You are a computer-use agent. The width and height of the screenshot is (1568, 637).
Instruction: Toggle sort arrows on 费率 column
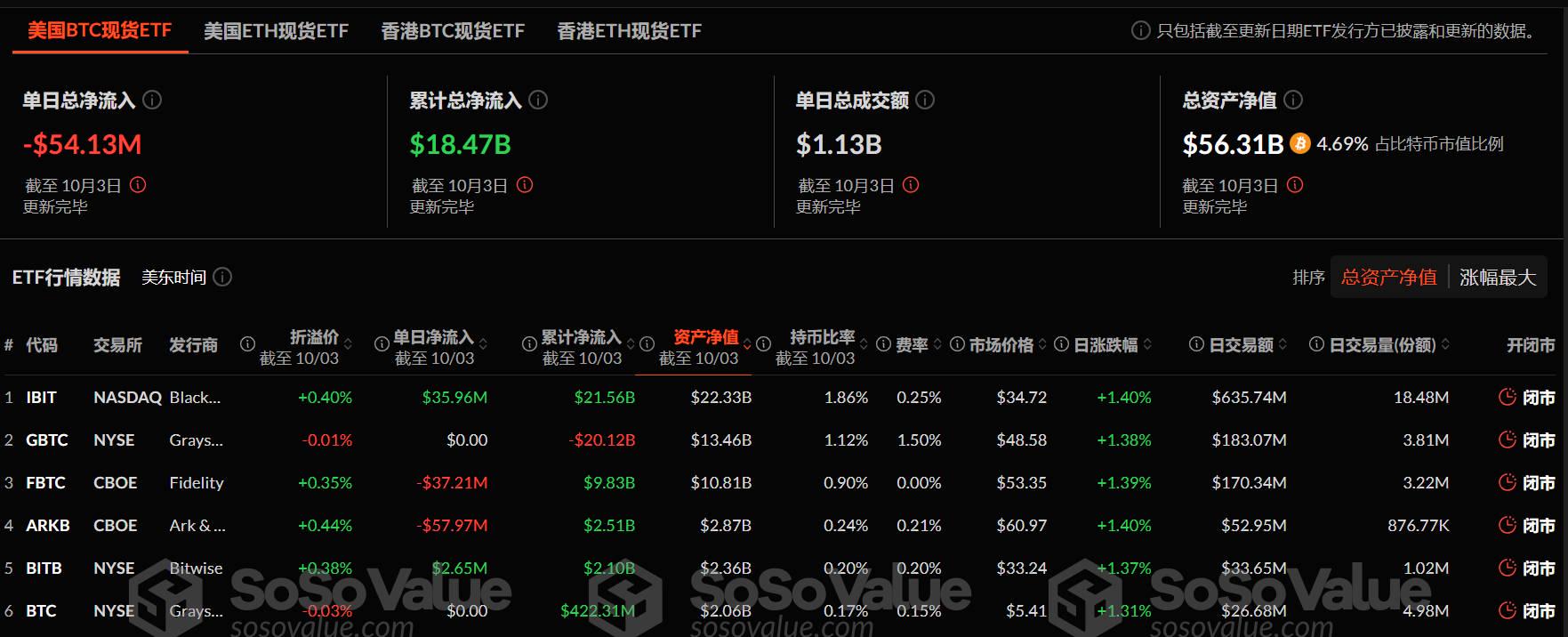937,344
